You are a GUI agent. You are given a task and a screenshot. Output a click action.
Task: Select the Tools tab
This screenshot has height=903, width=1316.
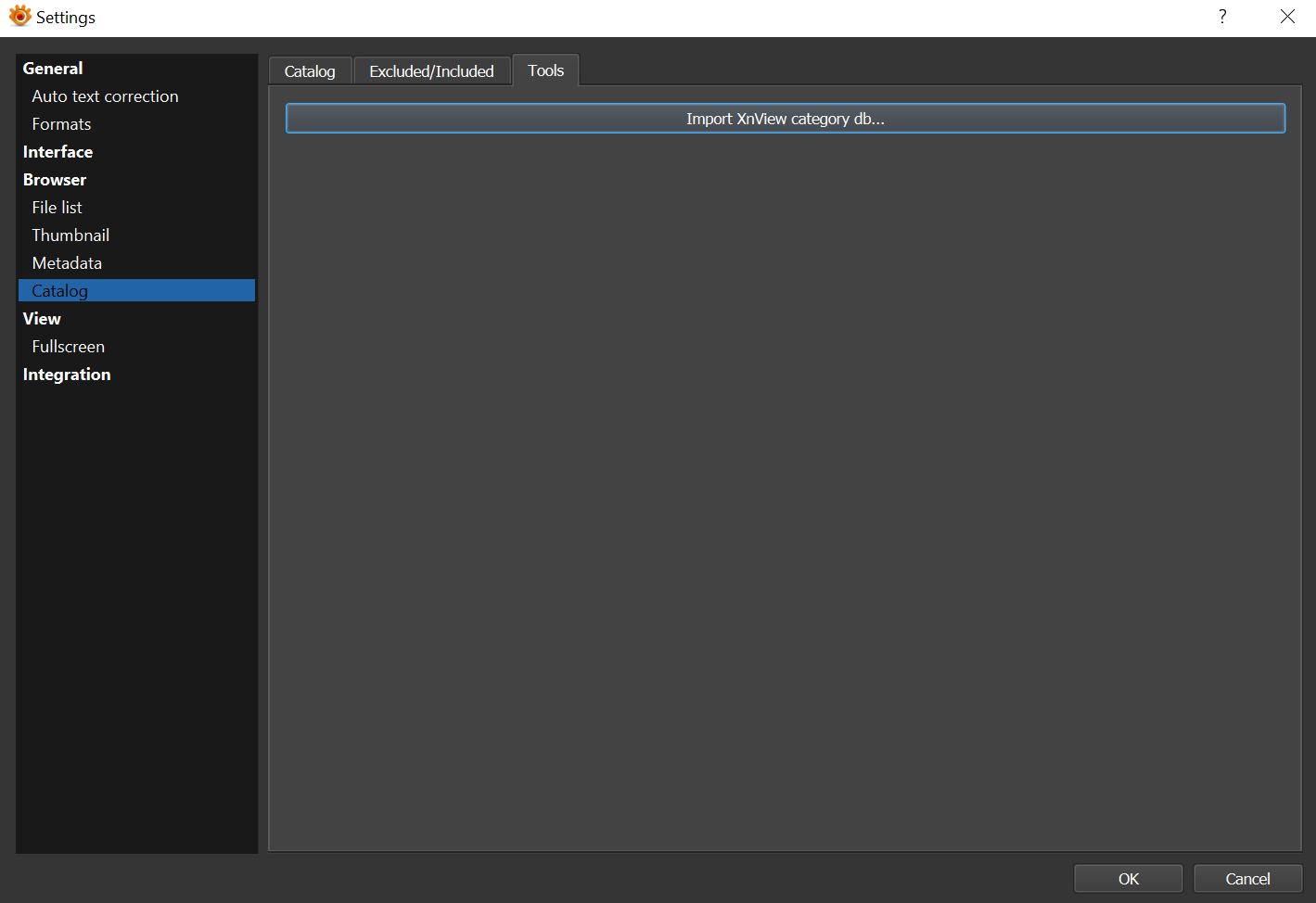click(545, 70)
